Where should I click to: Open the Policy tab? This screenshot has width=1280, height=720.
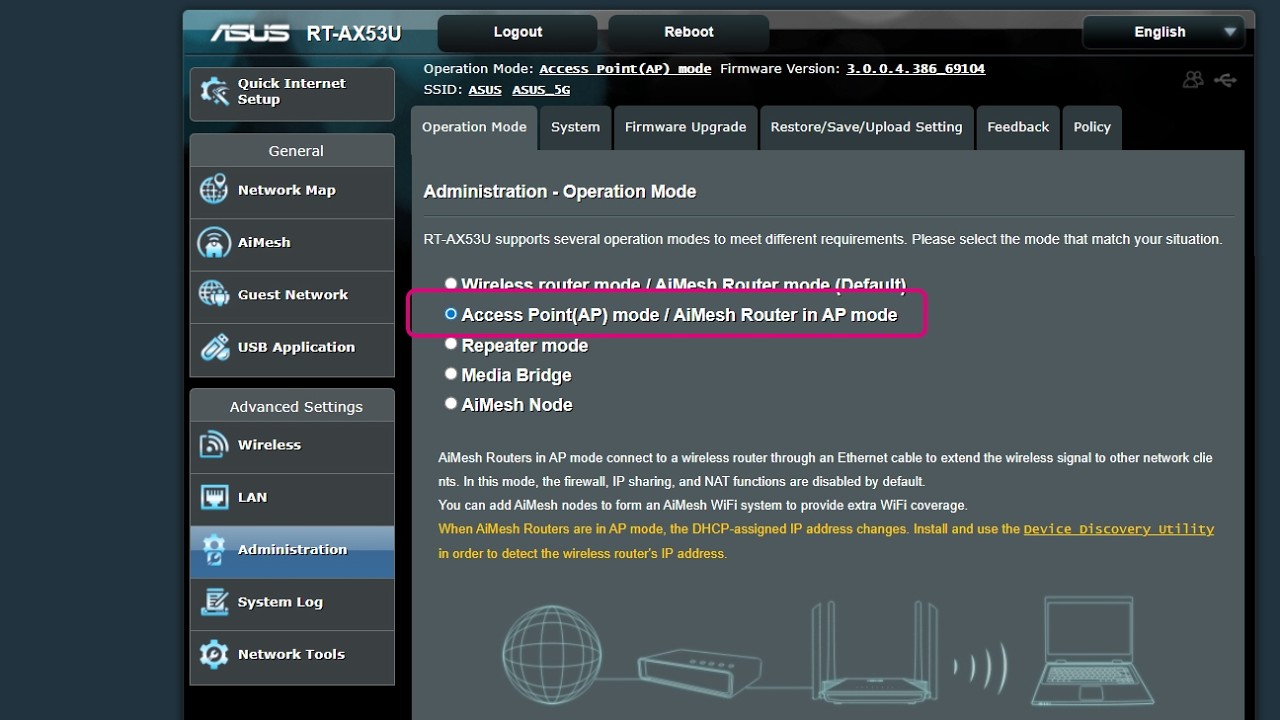click(x=1092, y=128)
